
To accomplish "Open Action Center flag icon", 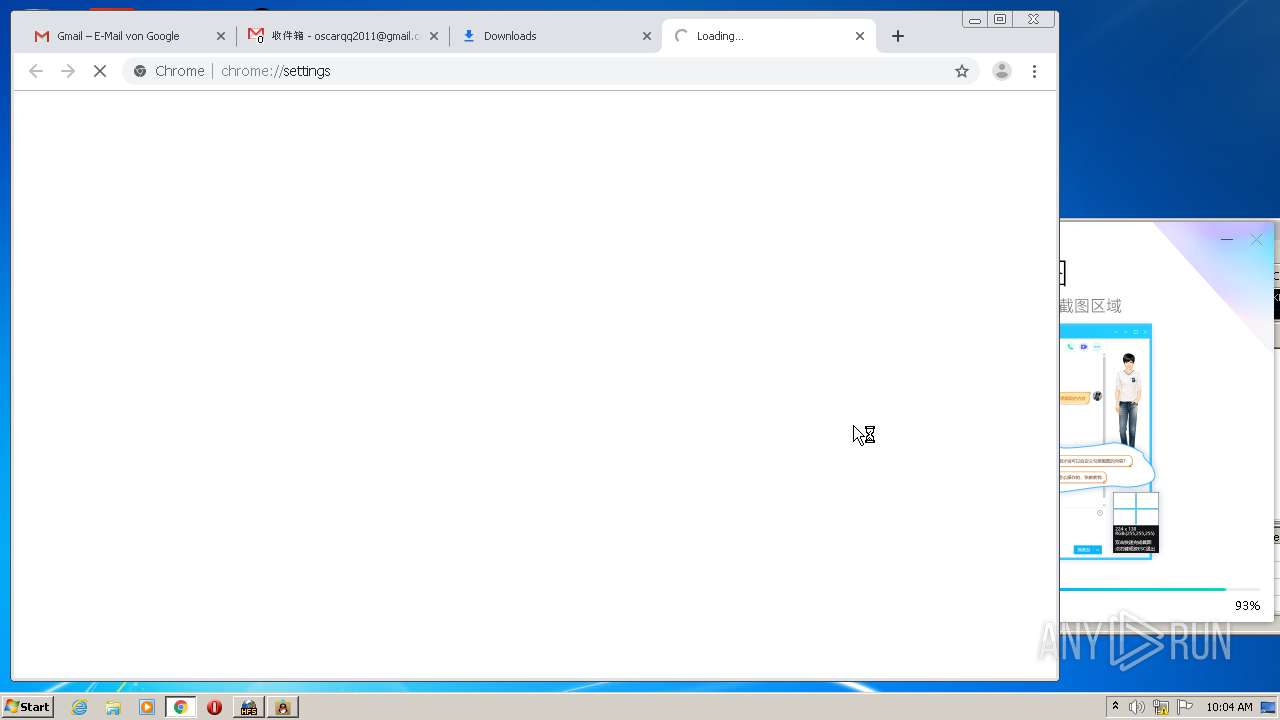I will tap(1185, 707).
